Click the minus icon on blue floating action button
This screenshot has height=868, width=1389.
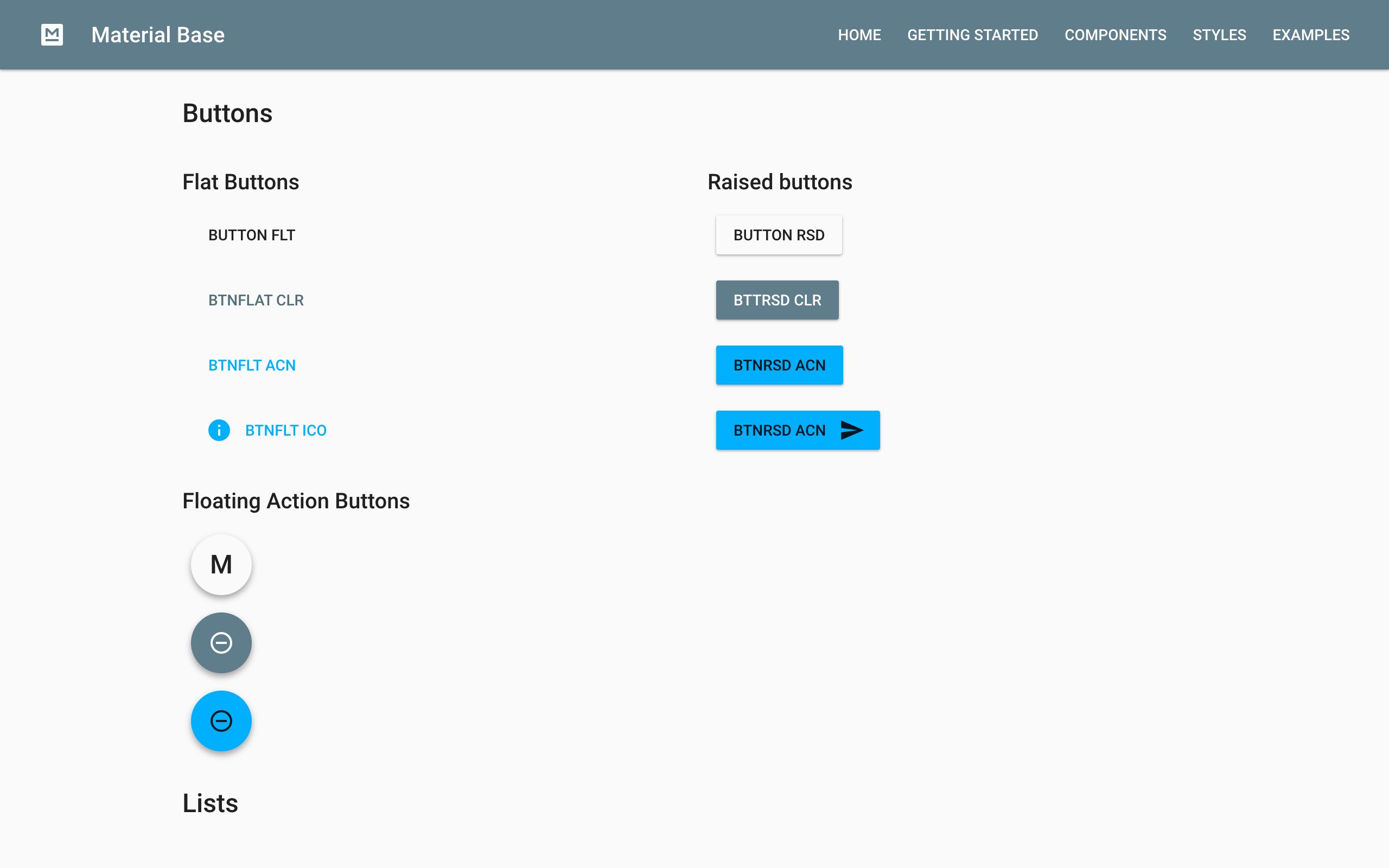coord(221,719)
